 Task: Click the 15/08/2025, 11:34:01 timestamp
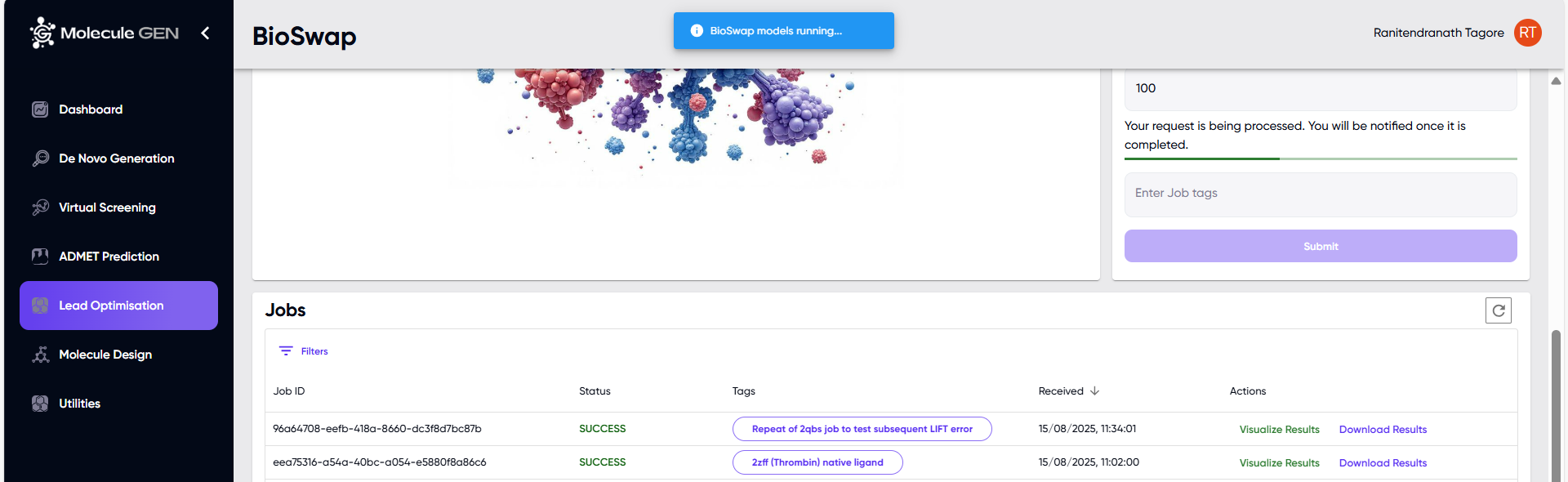(x=1087, y=429)
